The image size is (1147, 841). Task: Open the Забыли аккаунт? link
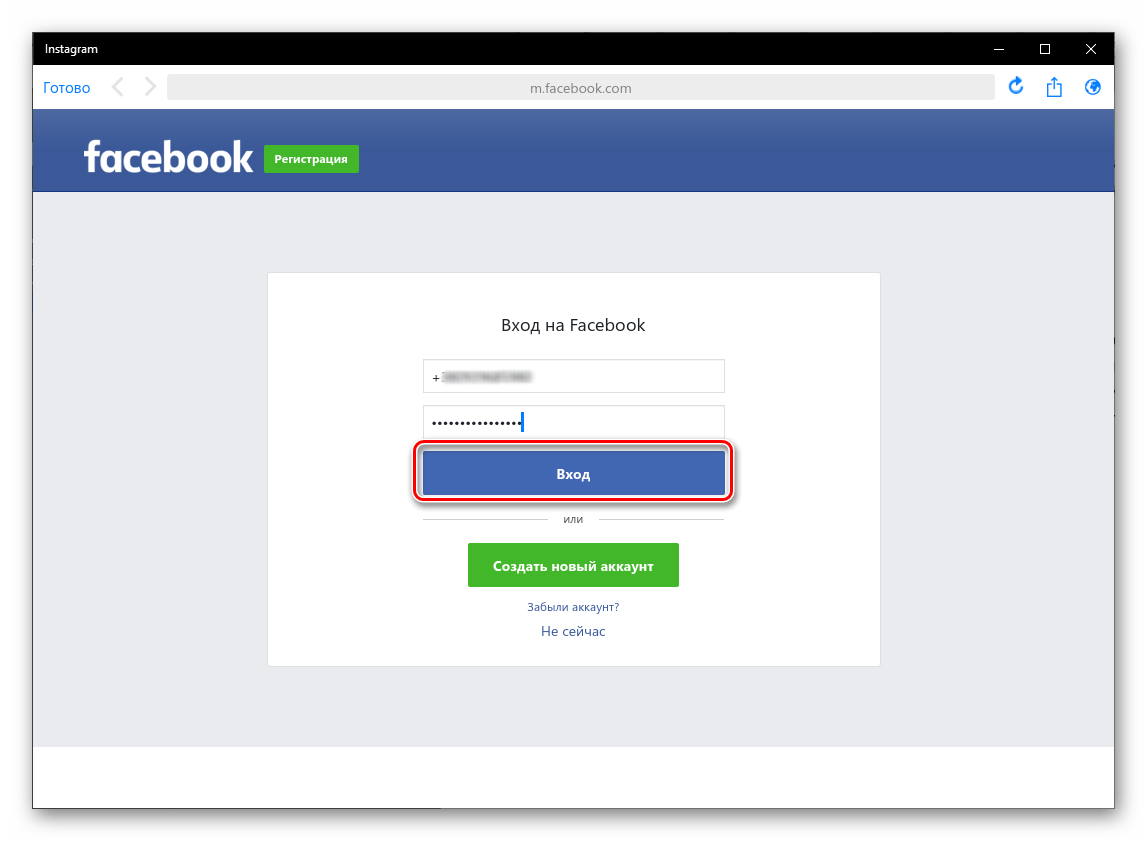(573, 607)
